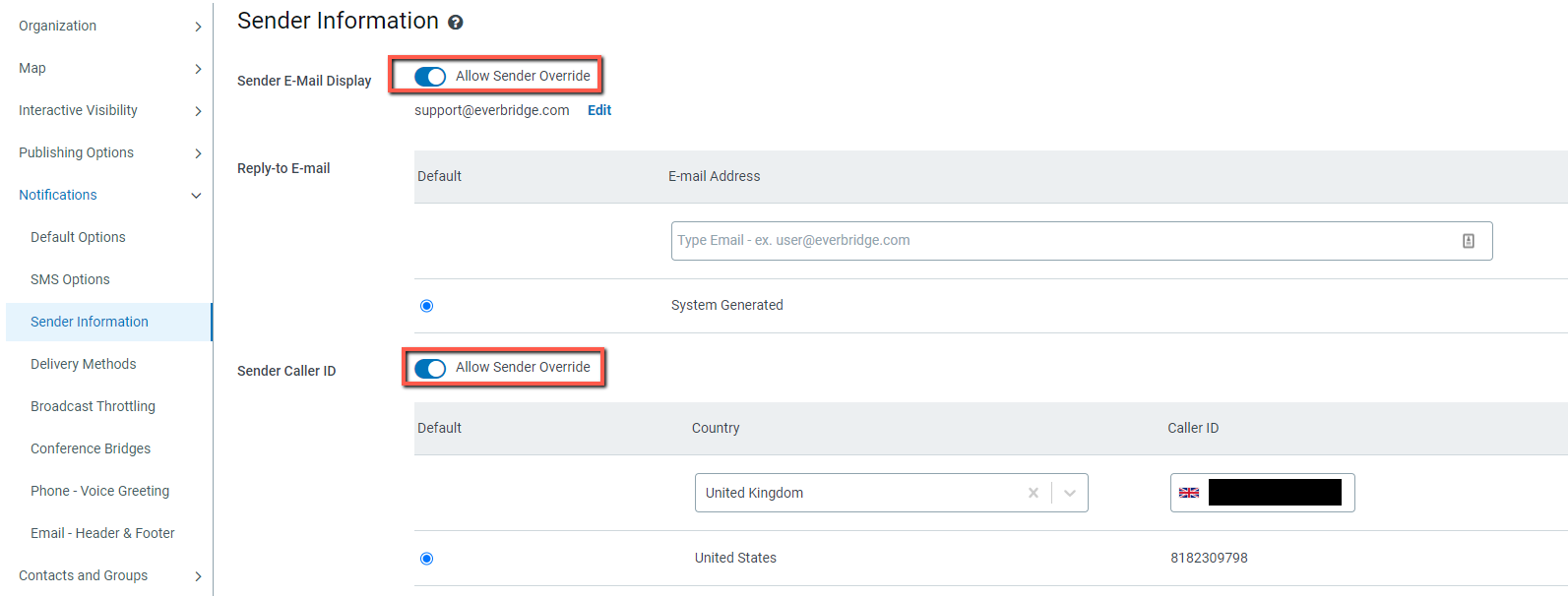This screenshot has height=596, width=1568.
Task: Open the United Kingdom country dropdown
Action: tap(1070, 493)
